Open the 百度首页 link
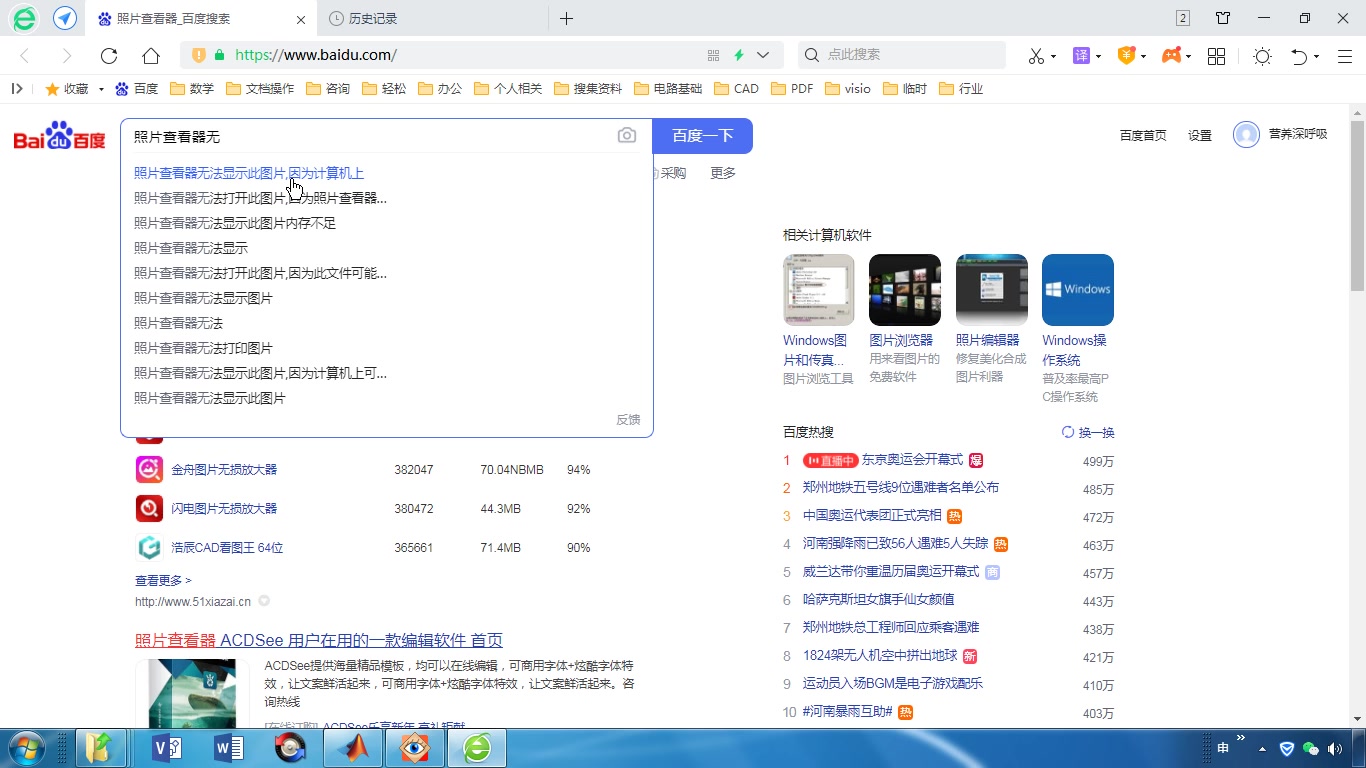This screenshot has height=768, width=1366. click(1143, 135)
